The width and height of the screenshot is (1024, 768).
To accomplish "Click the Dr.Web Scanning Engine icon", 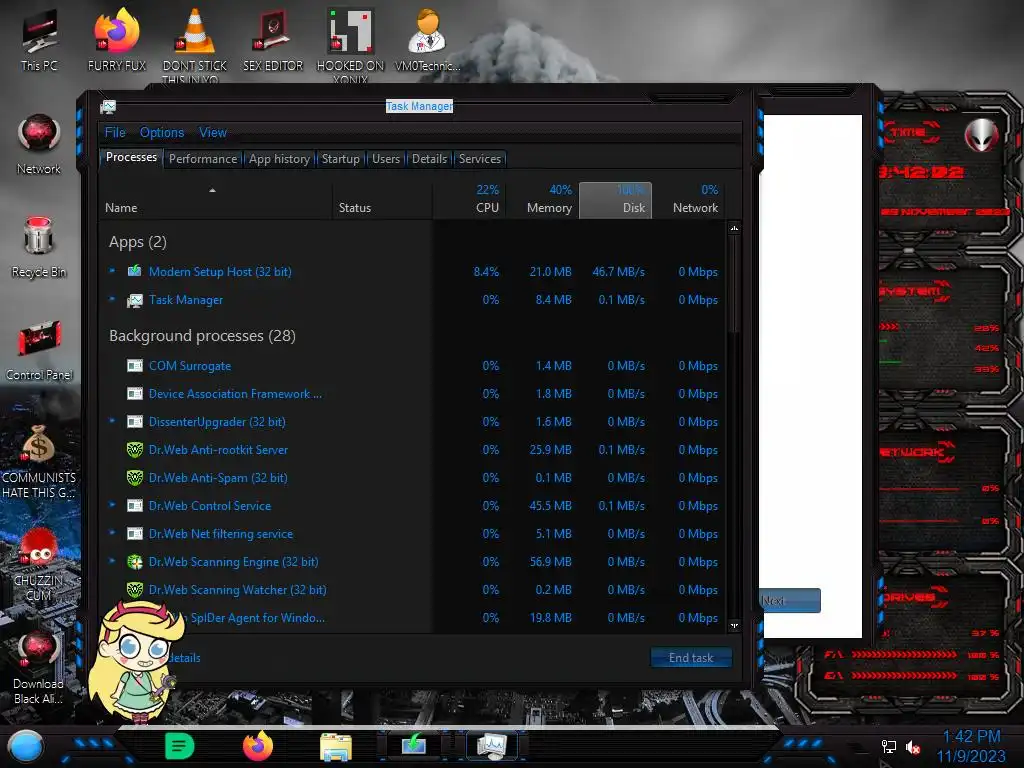I will coord(135,562).
